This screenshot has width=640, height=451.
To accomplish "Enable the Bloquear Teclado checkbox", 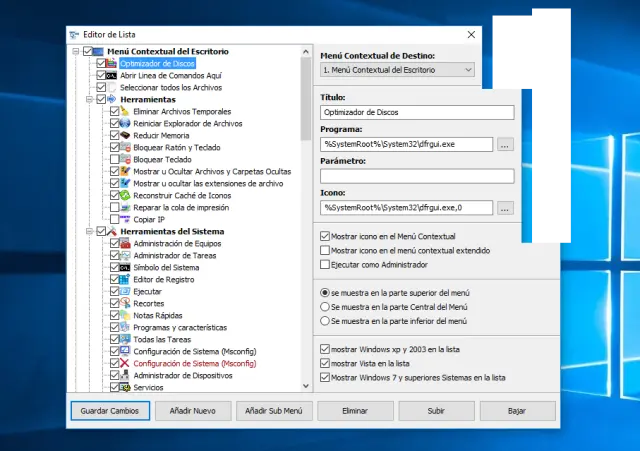I will (x=115, y=159).
